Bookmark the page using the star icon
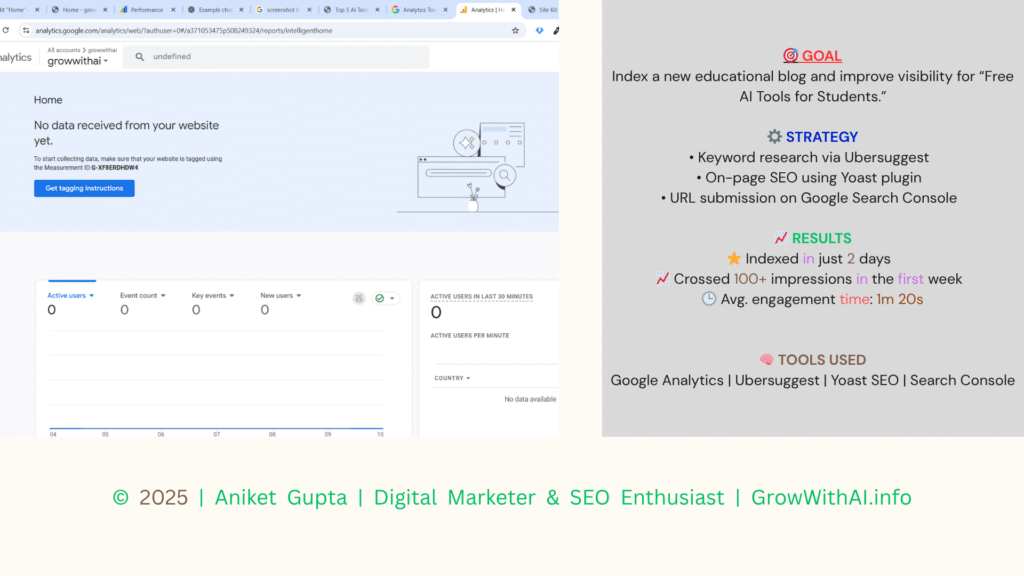Image resolution: width=1024 pixels, height=576 pixels. (x=516, y=30)
